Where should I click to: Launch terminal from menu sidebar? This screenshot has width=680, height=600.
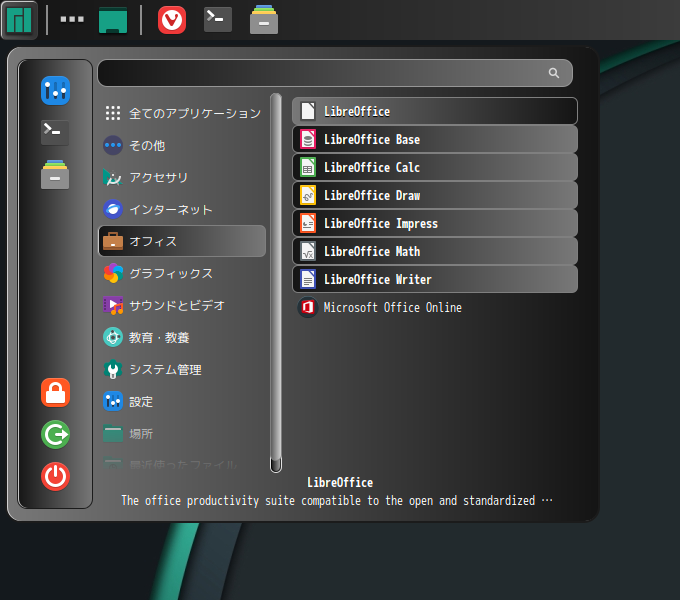(55, 132)
